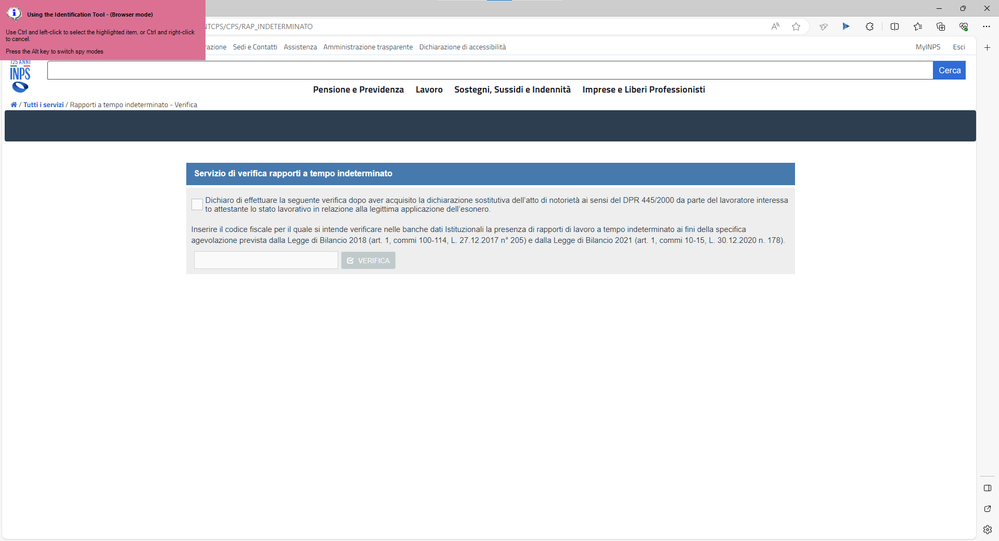The height and width of the screenshot is (541, 999).
Task: Open the MyINPS link
Action: pos(928,47)
